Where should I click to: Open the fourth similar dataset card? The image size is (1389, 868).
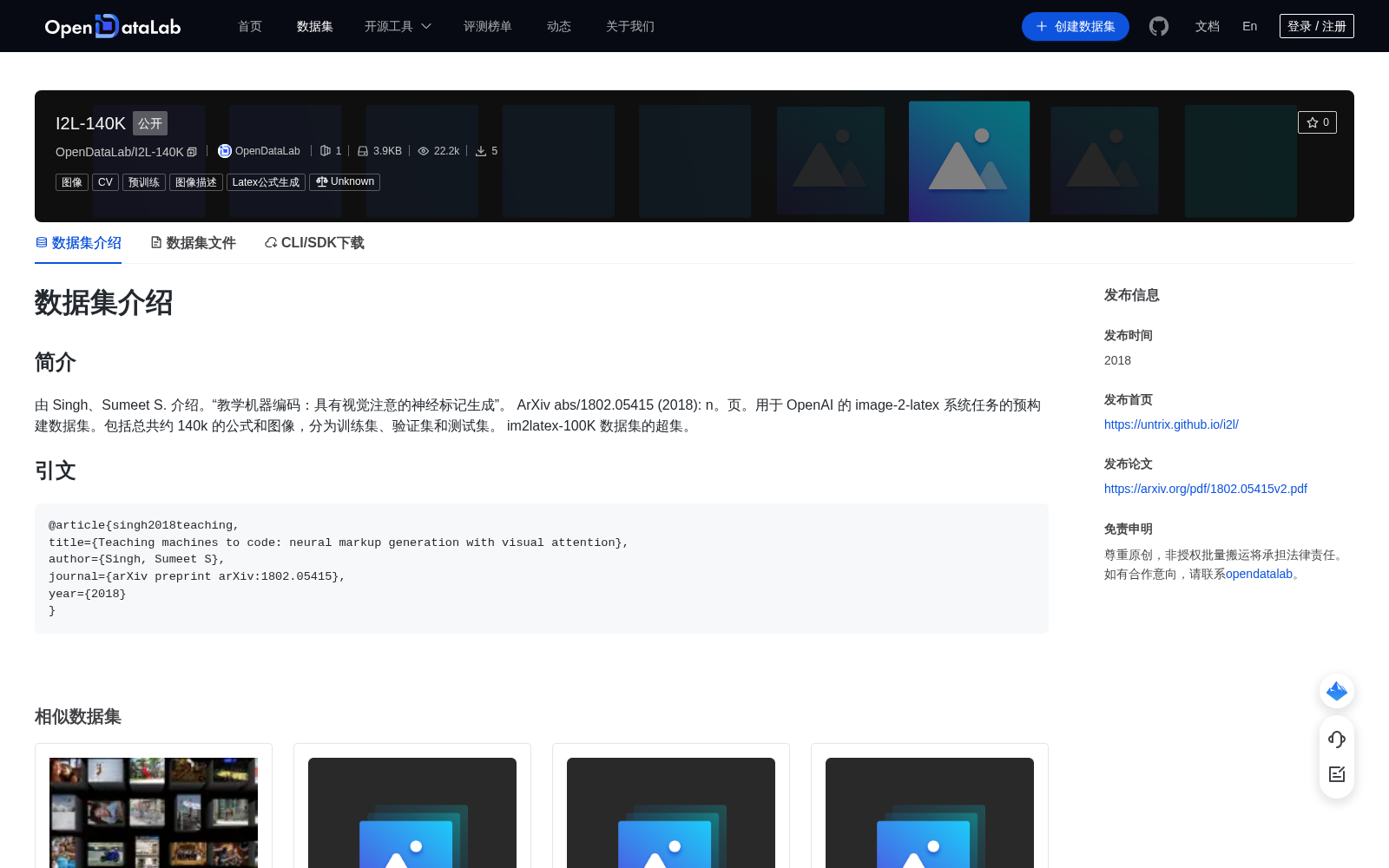tap(930, 807)
